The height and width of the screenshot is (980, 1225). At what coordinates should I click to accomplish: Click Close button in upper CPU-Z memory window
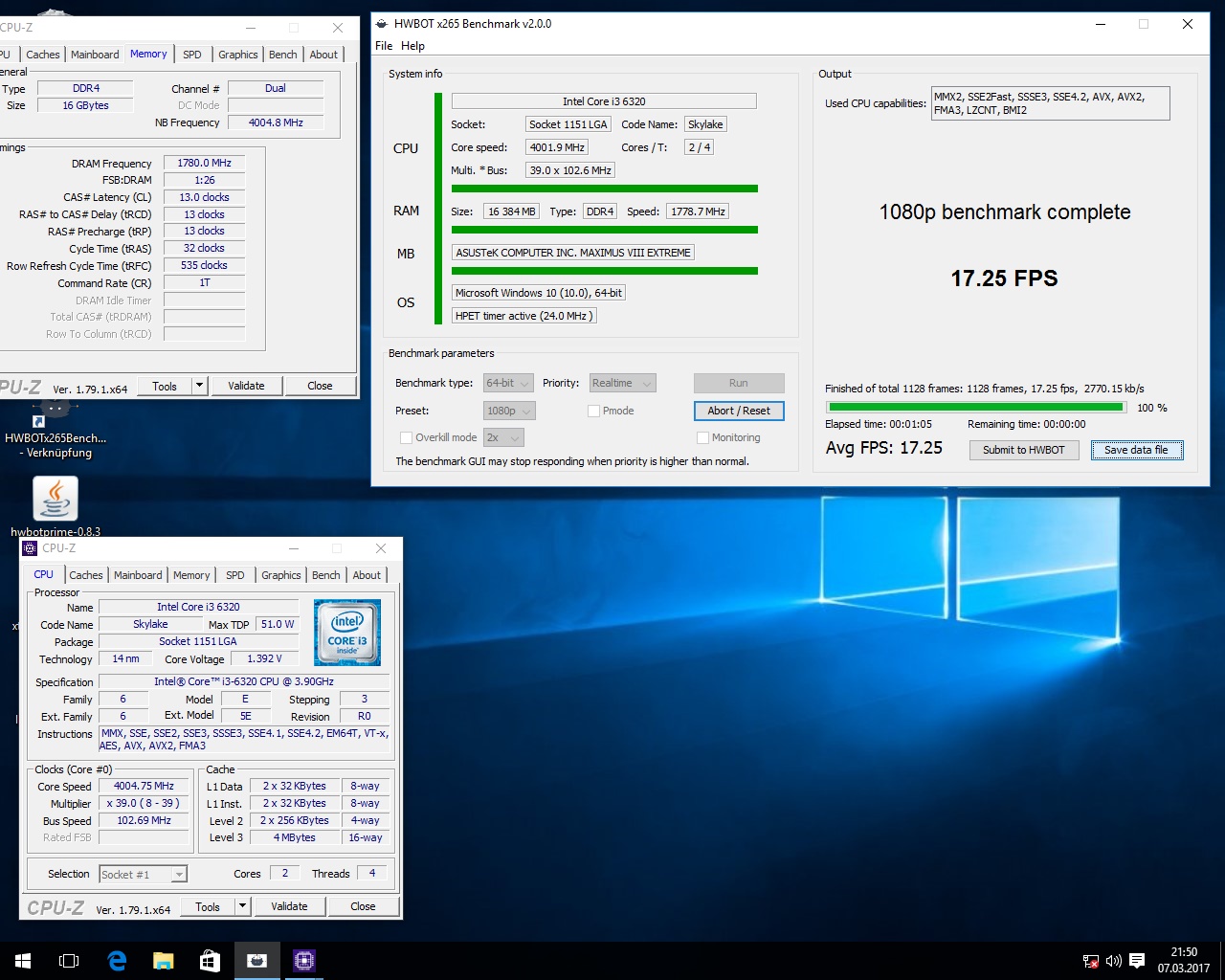[x=320, y=386]
